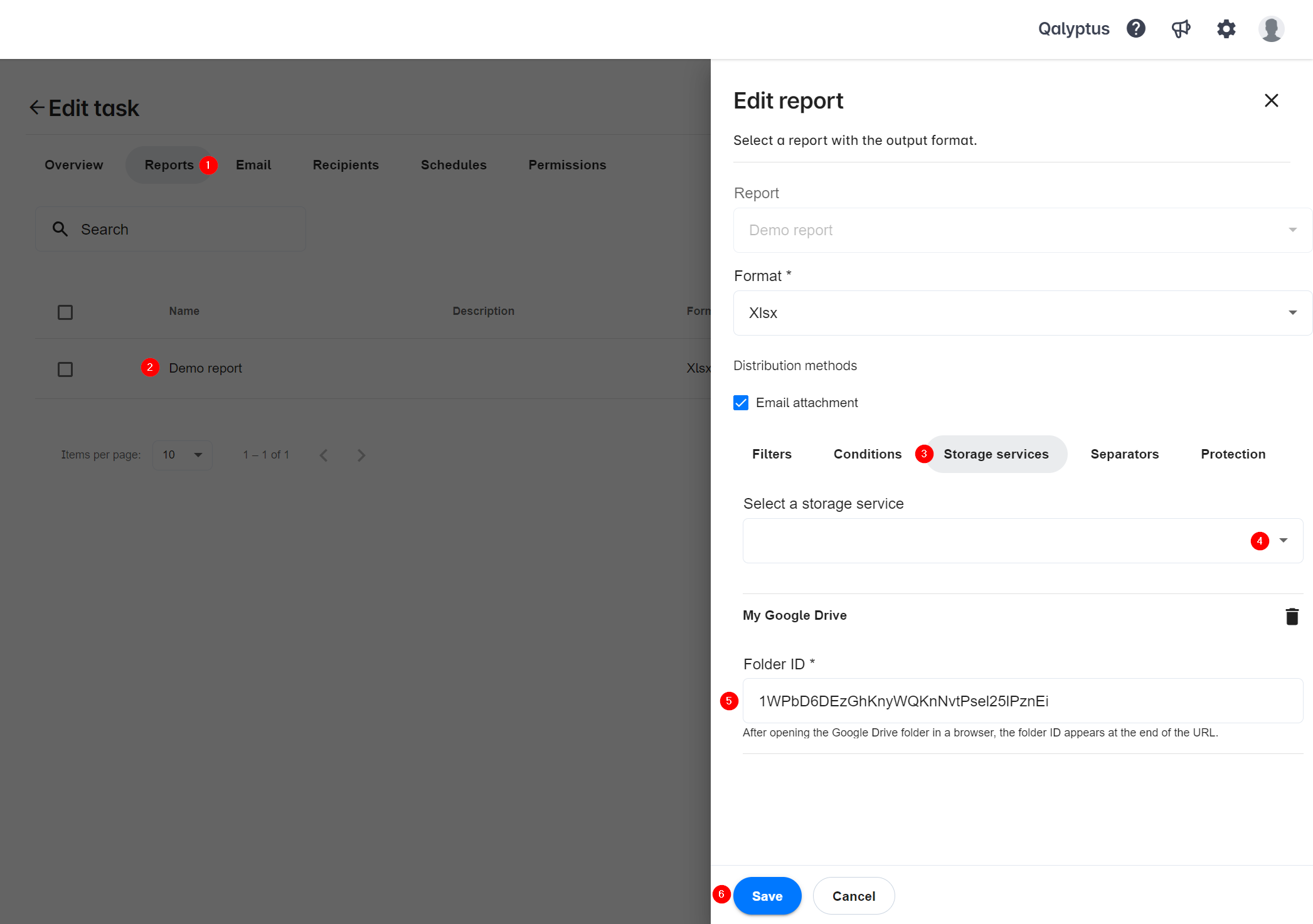The width and height of the screenshot is (1313, 924).
Task: Expand the Format dropdown showing Xlsx
Action: tap(1294, 312)
